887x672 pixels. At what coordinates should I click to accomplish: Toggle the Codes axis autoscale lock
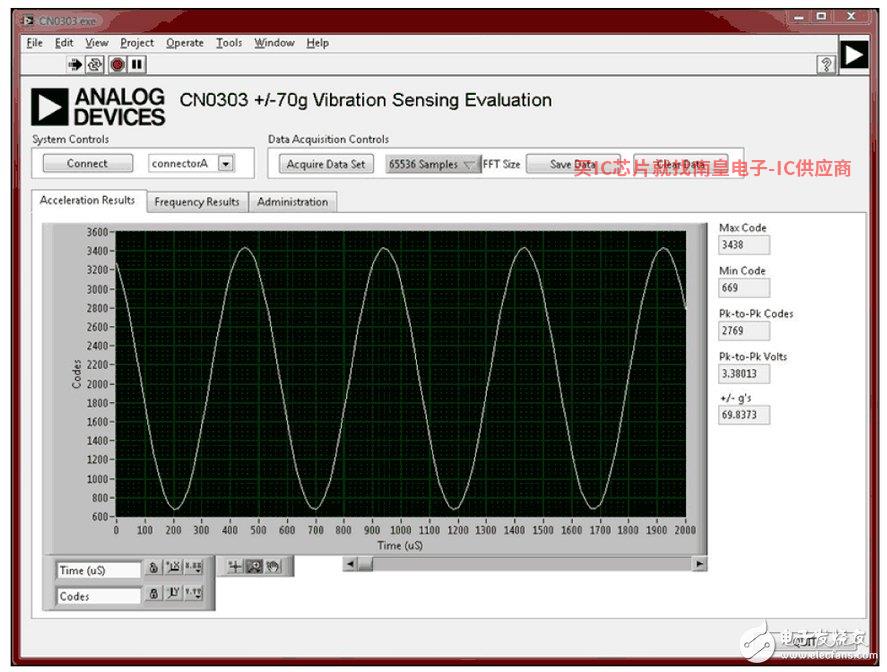[154, 594]
